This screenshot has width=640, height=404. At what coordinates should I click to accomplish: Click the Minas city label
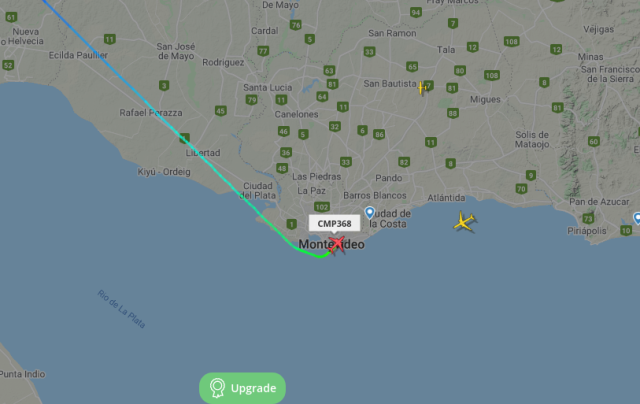(590, 57)
